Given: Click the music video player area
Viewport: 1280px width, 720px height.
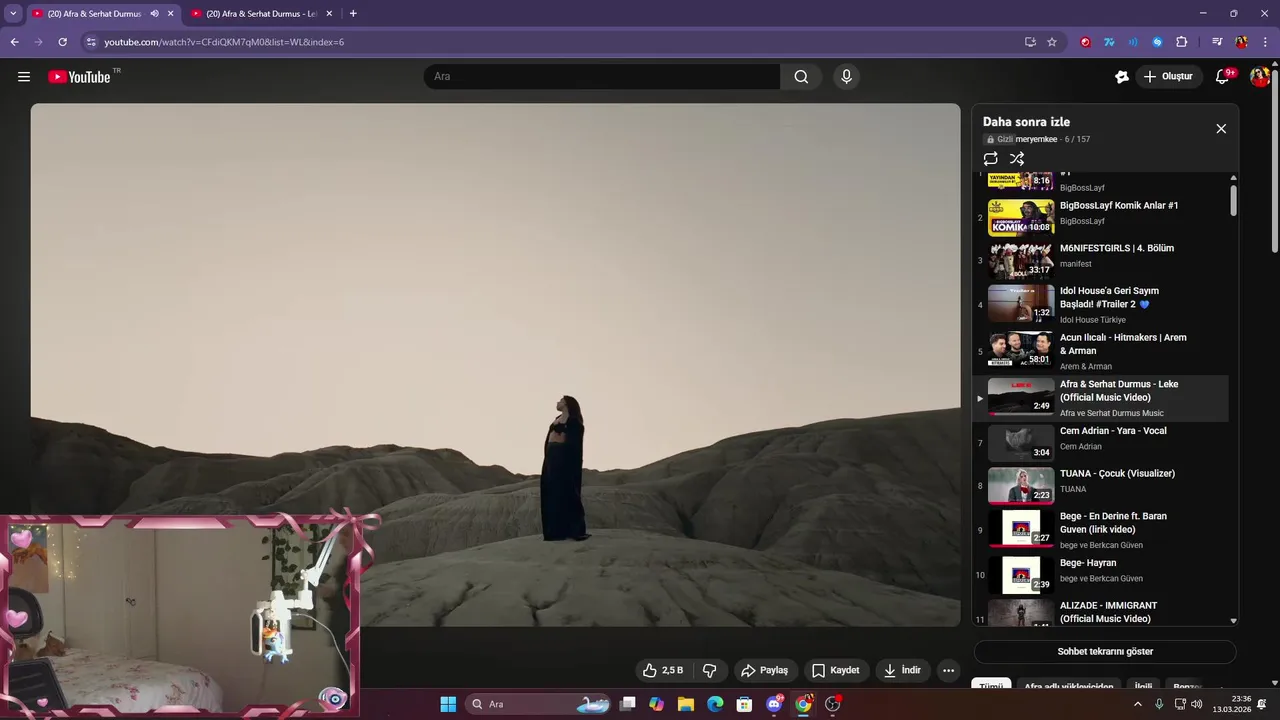Looking at the screenshot, I should click(x=495, y=364).
